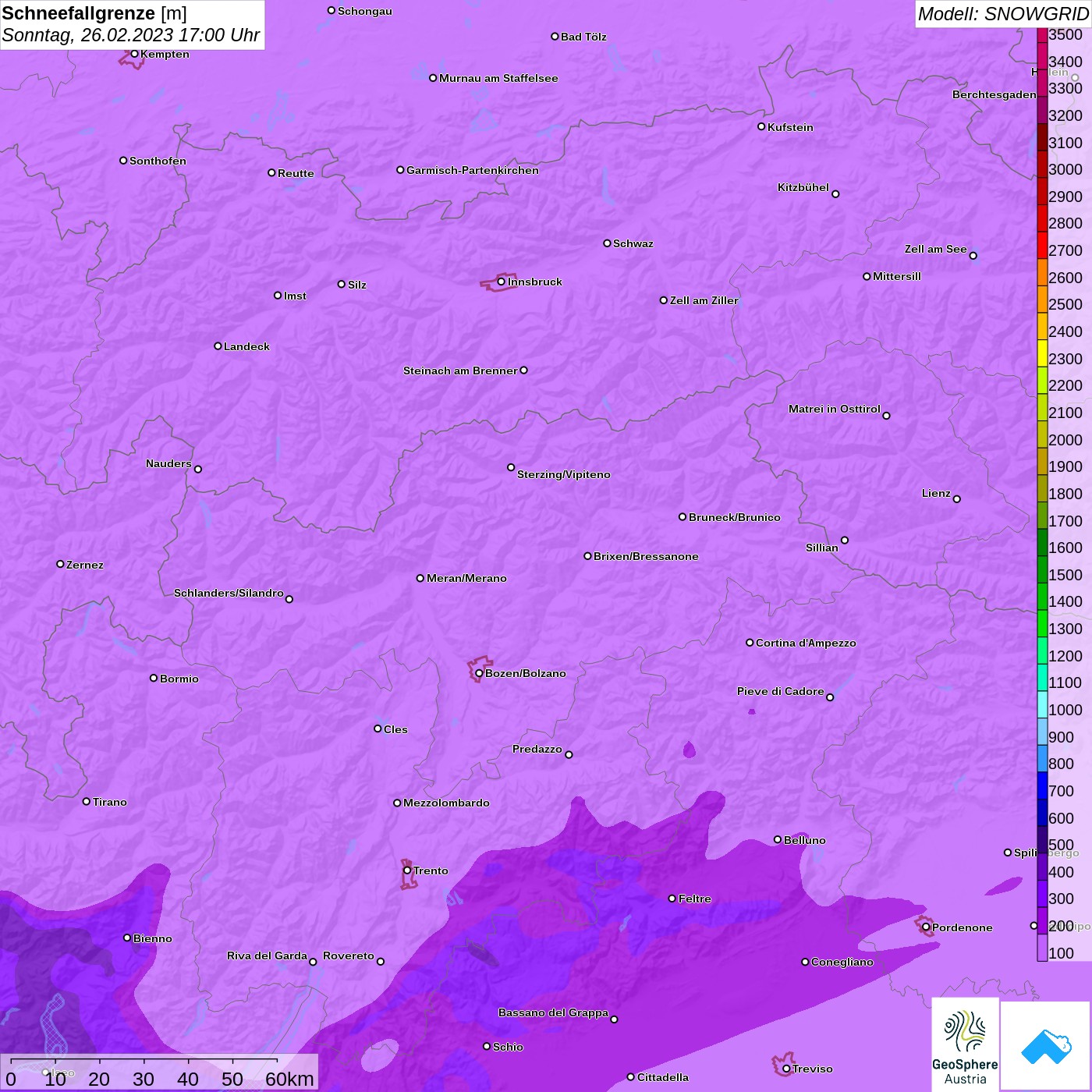Click the Berchtesgaden label

tap(994, 94)
